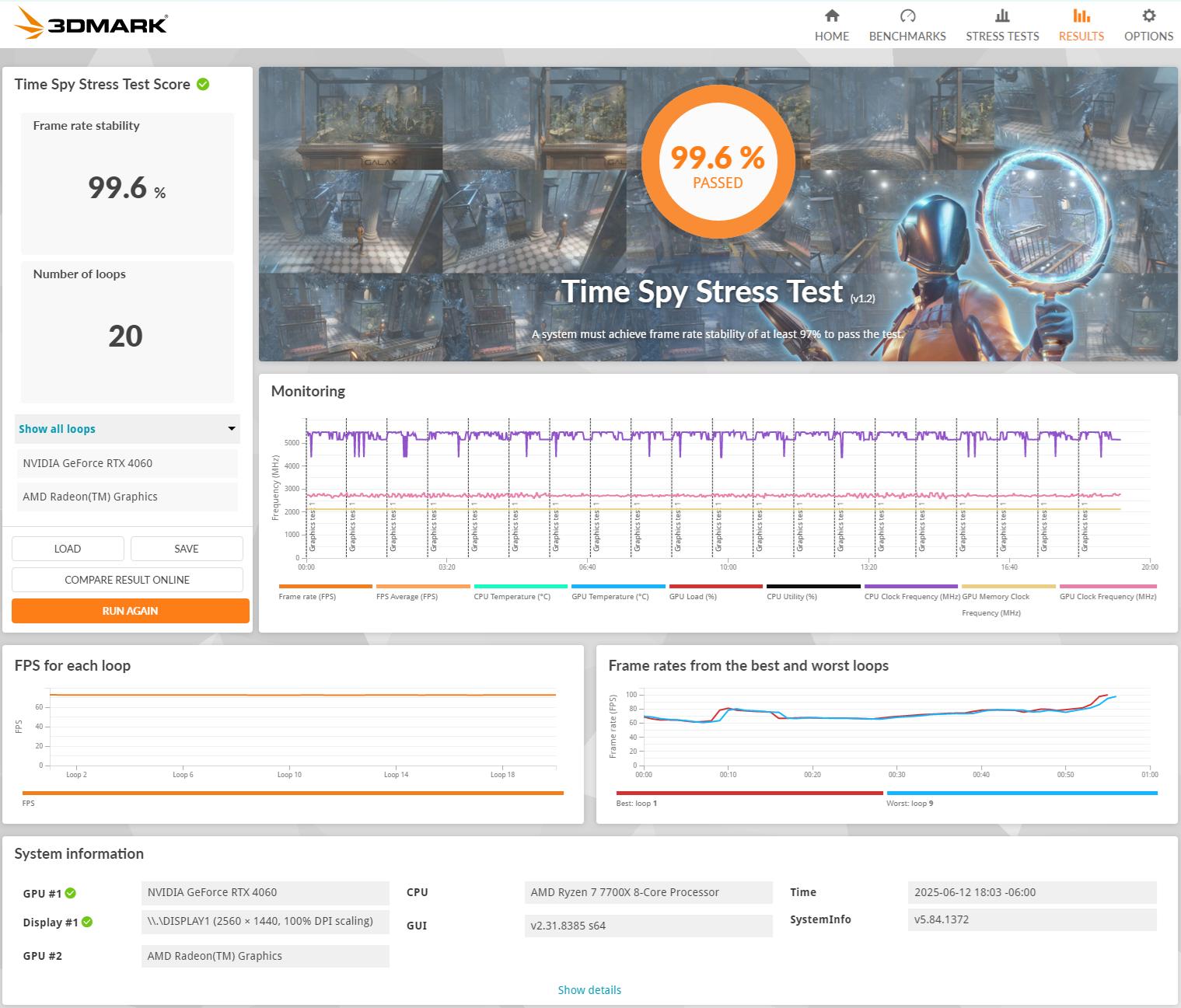Click the GUI version v2.31.8385 s64
This screenshot has height=1008, width=1181.
648,926
